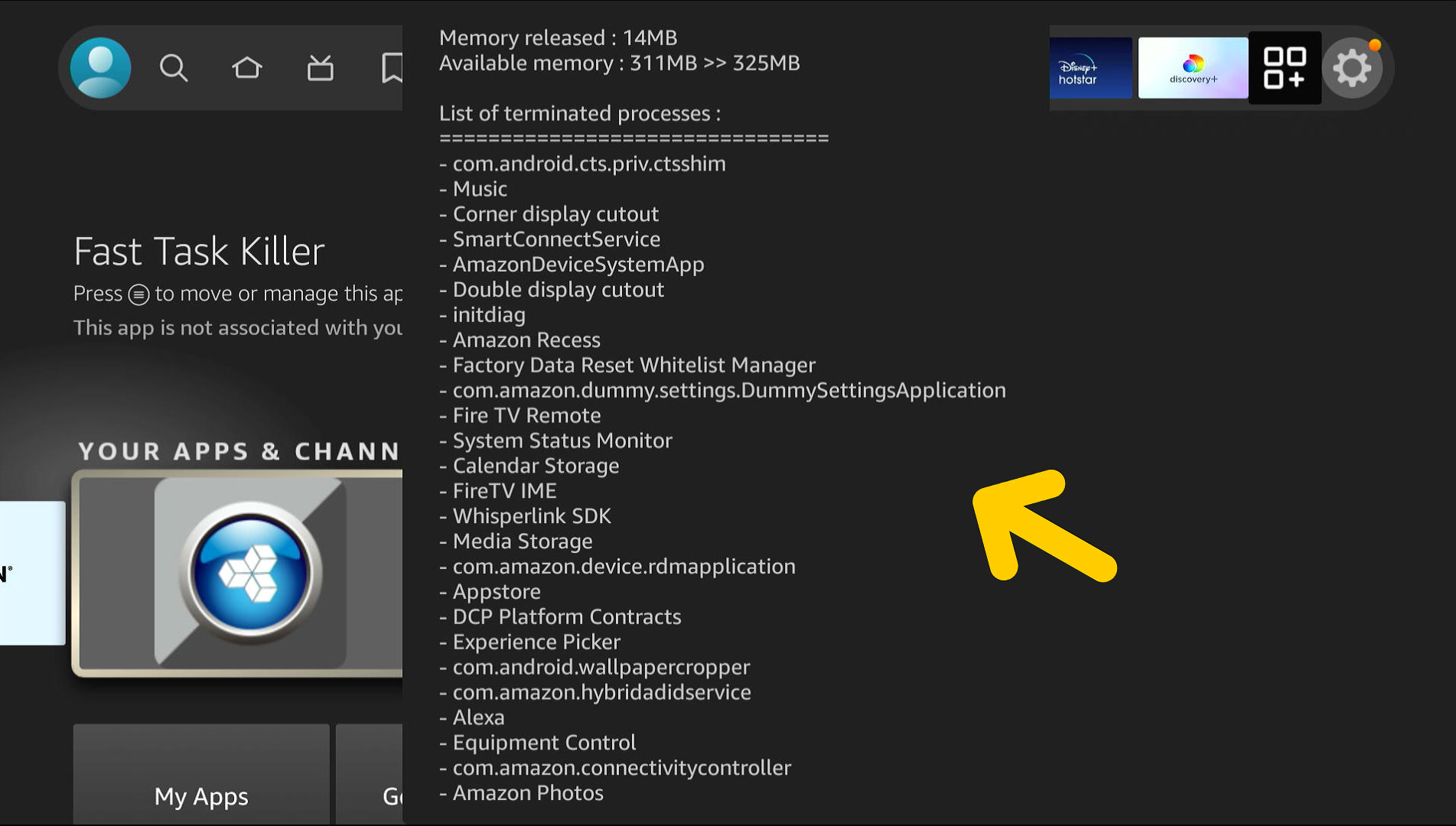Select the 'Appstore' entry
This screenshot has width=1456, height=826.
[x=490, y=592]
